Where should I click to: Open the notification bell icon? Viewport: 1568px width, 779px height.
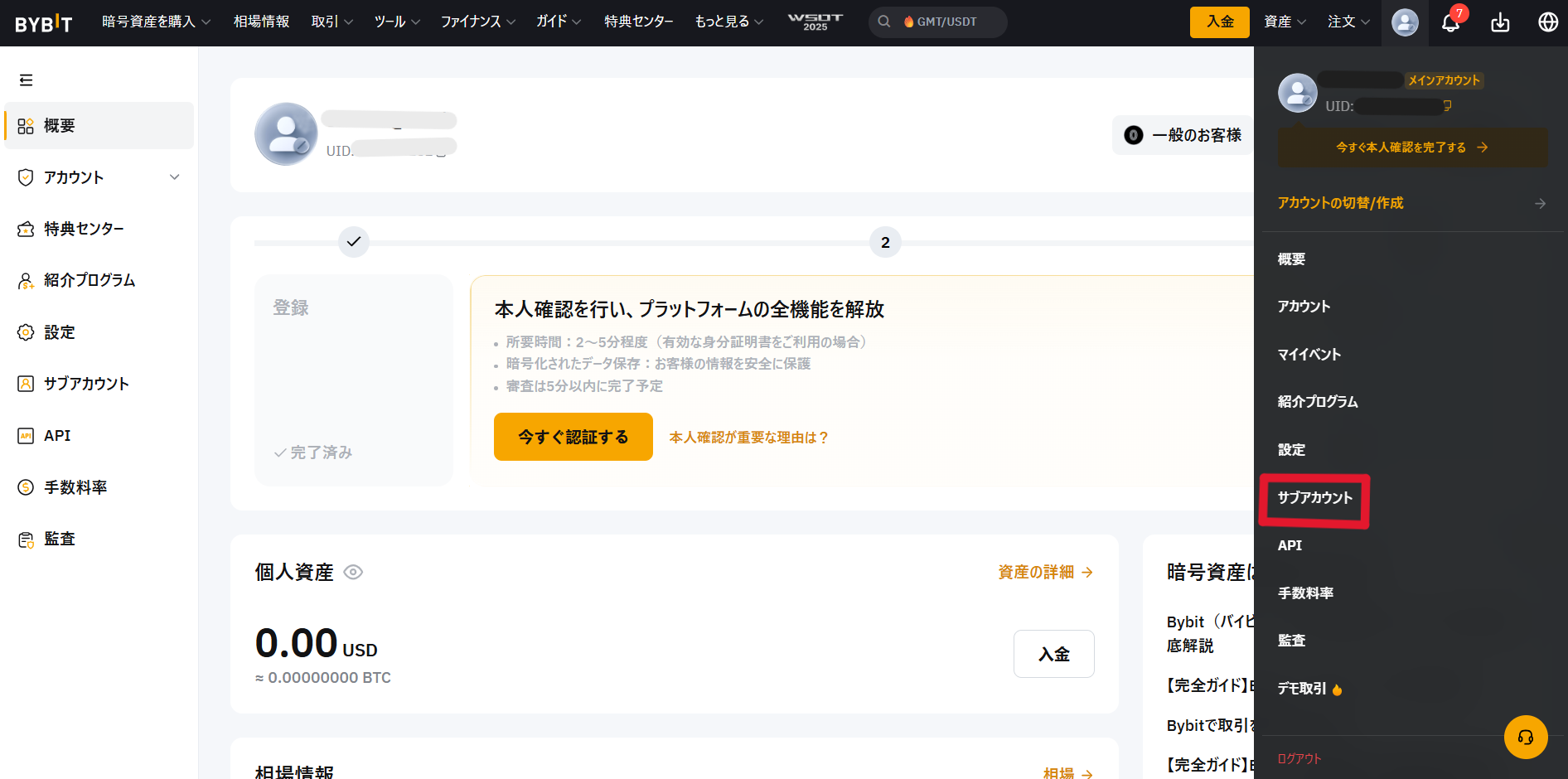coord(1450,22)
